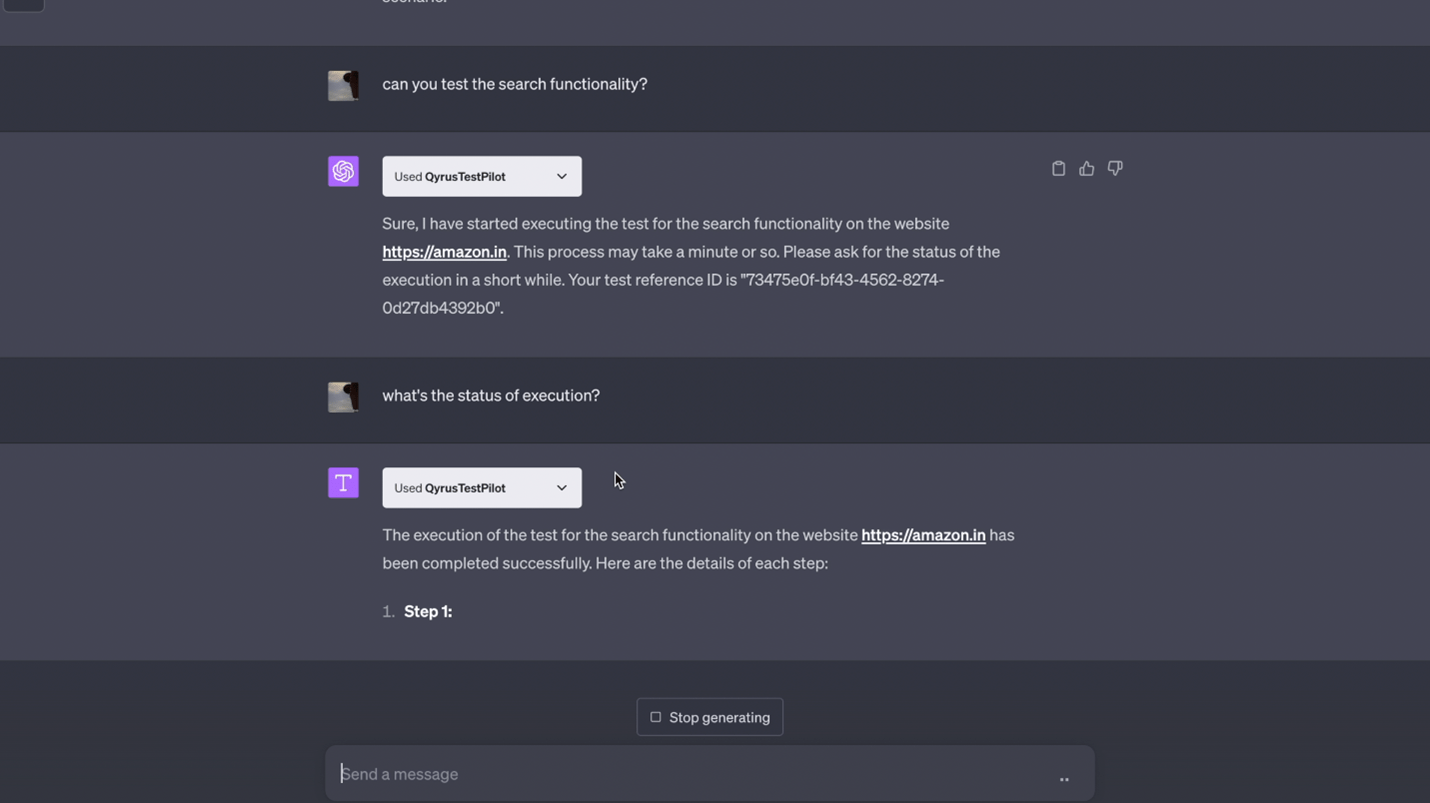Expand the second 'Used QyrusTestPilot' chevron
Image resolution: width=1430 pixels, height=803 pixels.
coord(563,487)
